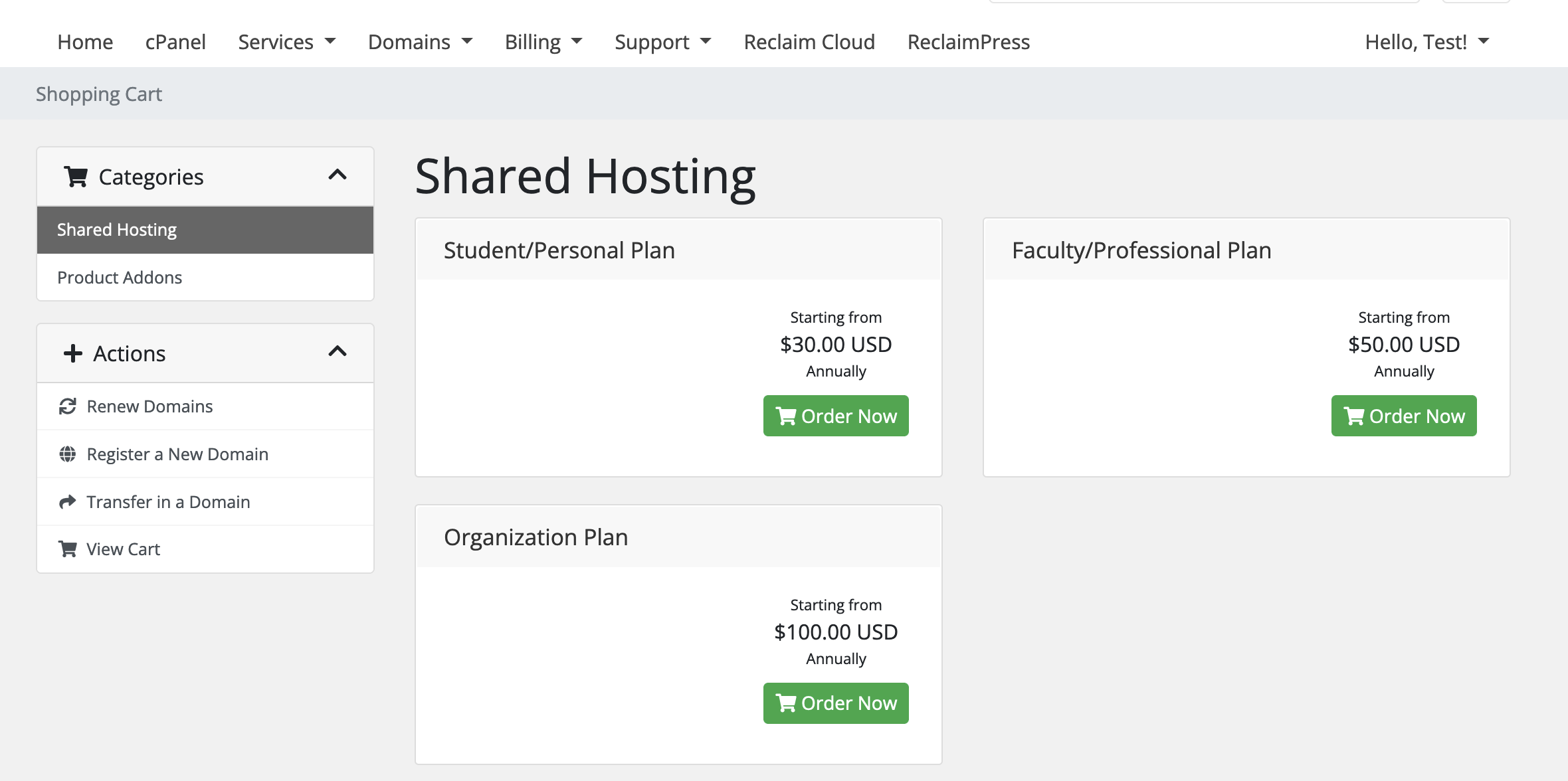The image size is (1568, 781).
Task: Click the Categories cart icon
Action: click(x=76, y=177)
